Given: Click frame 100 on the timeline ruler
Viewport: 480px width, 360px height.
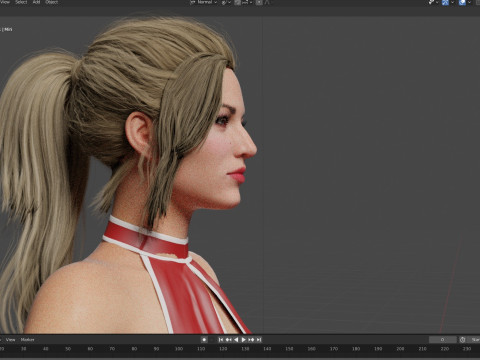Looking at the screenshot, I should tap(179, 349).
